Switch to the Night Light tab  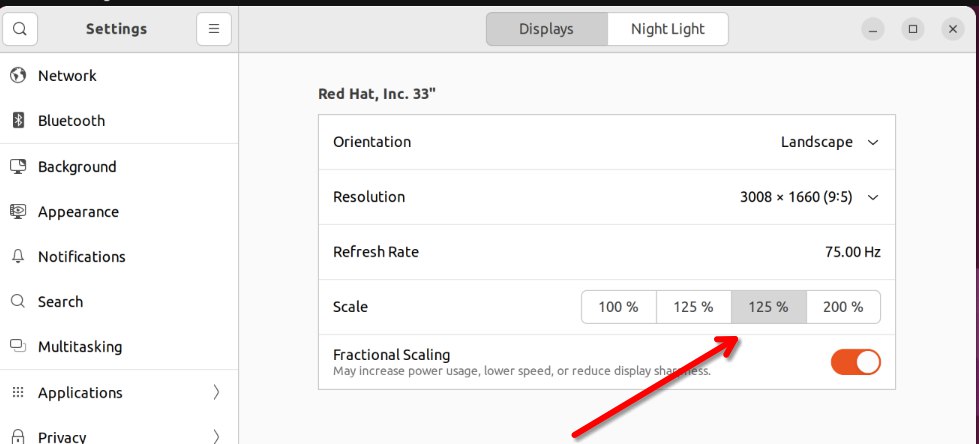coord(667,29)
